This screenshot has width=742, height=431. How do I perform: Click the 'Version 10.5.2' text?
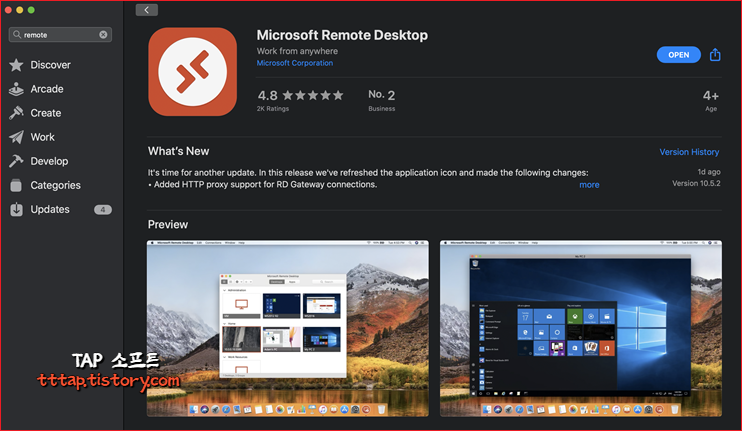(x=696, y=183)
